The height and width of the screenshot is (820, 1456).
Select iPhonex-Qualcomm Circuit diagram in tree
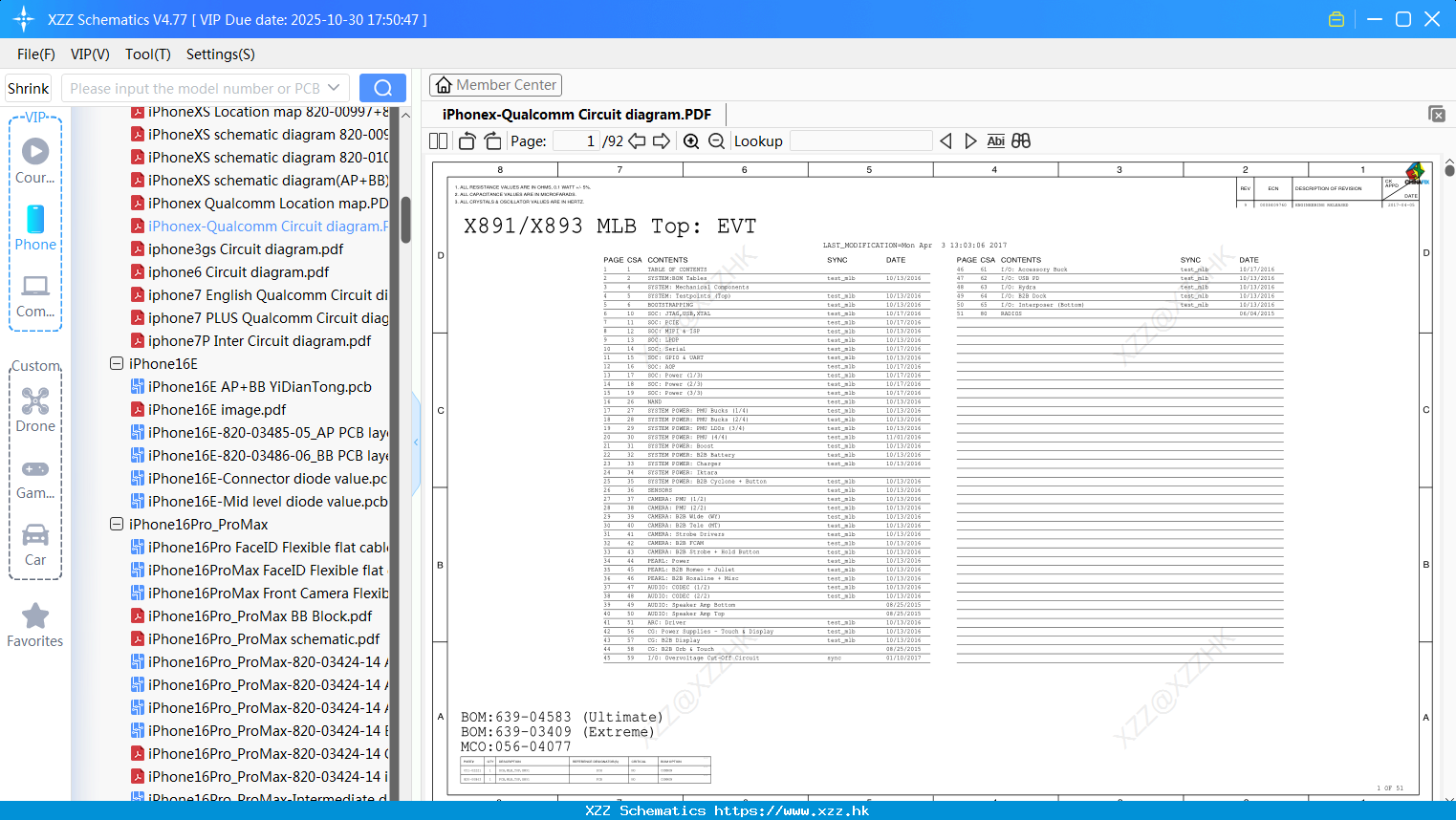coord(260,227)
